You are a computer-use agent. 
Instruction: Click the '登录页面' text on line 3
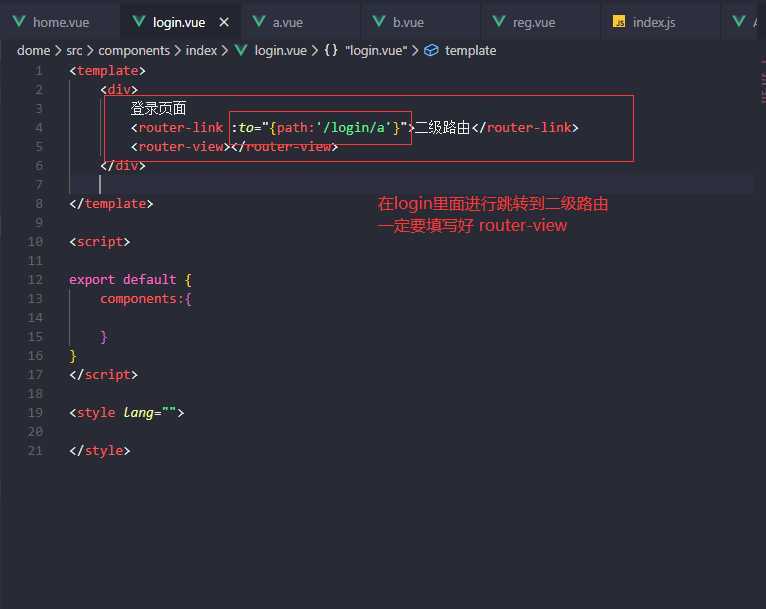click(x=158, y=108)
